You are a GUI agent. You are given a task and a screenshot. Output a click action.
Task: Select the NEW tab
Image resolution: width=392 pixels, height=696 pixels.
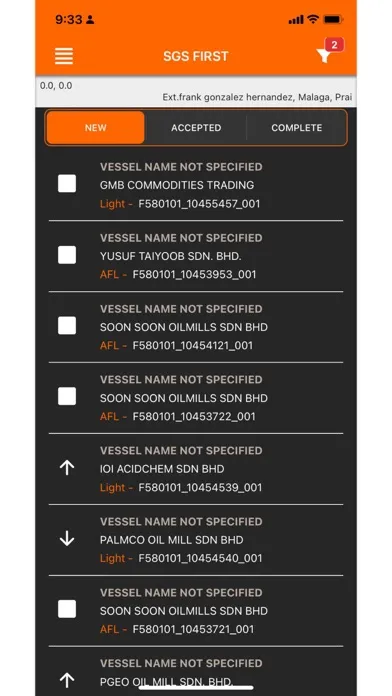tap(95, 128)
